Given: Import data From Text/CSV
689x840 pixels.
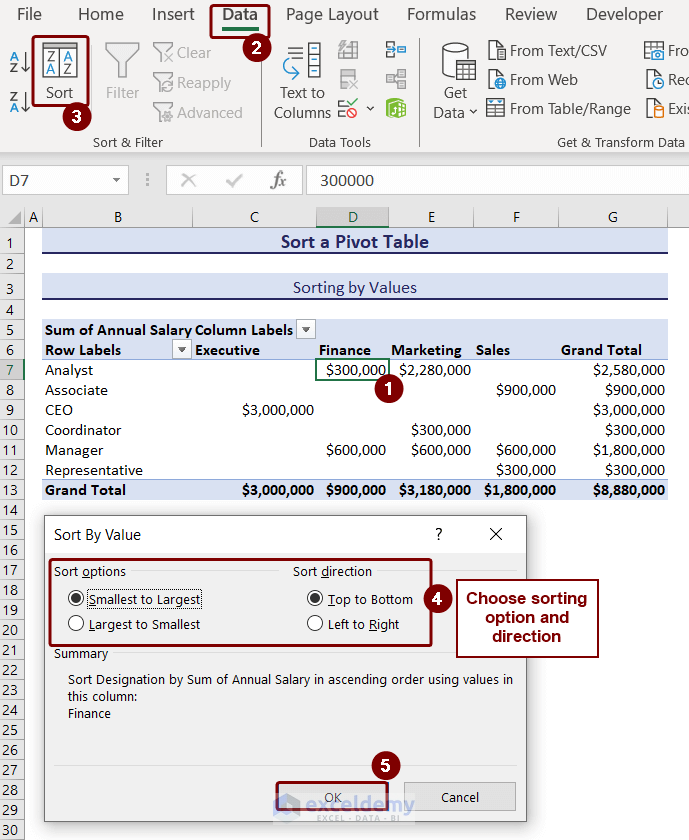Looking at the screenshot, I should coord(548,51).
